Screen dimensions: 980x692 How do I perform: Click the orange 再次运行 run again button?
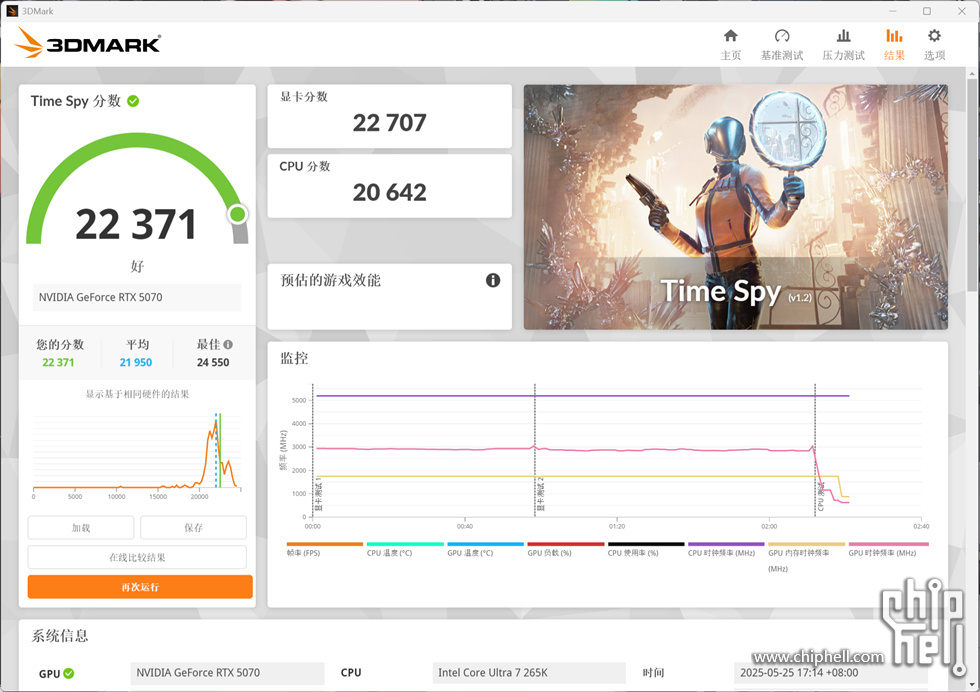click(140, 587)
